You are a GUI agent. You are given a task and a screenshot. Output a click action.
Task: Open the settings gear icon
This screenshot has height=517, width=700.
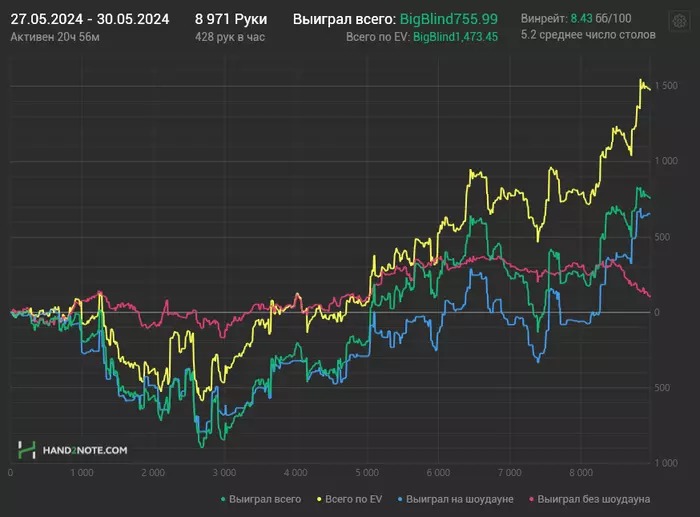pos(679,21)
